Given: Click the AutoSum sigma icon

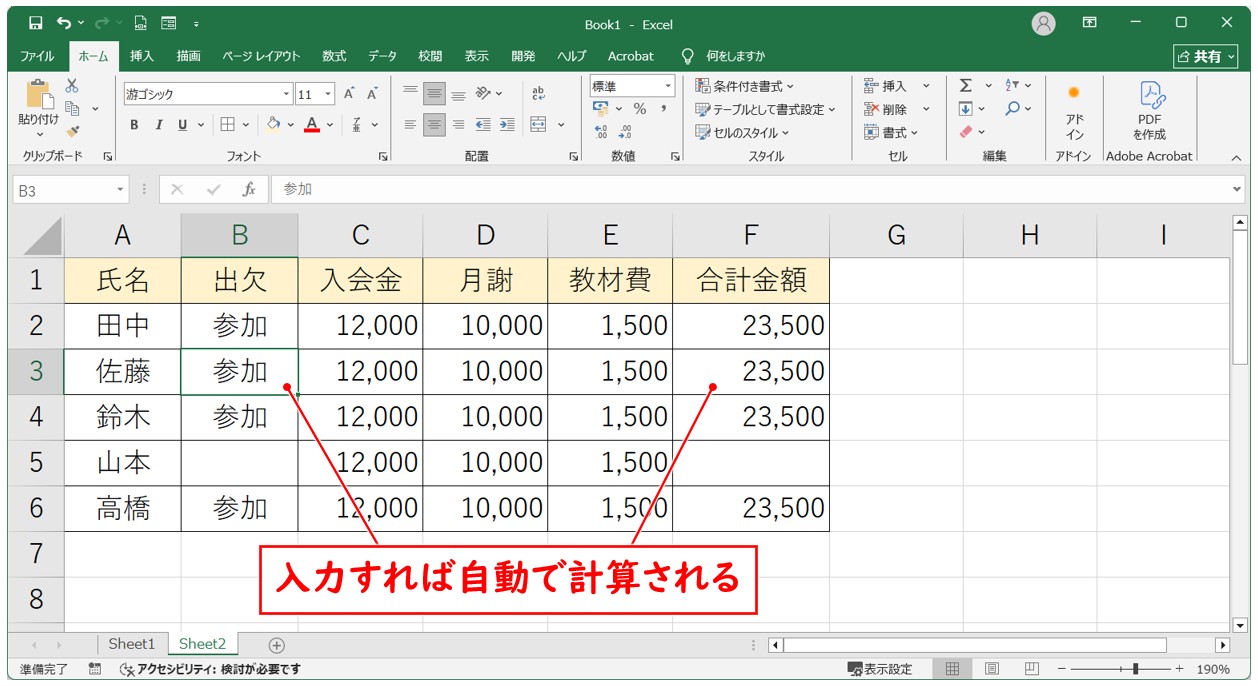Looking at the screenshot, I should pos(966,86).
